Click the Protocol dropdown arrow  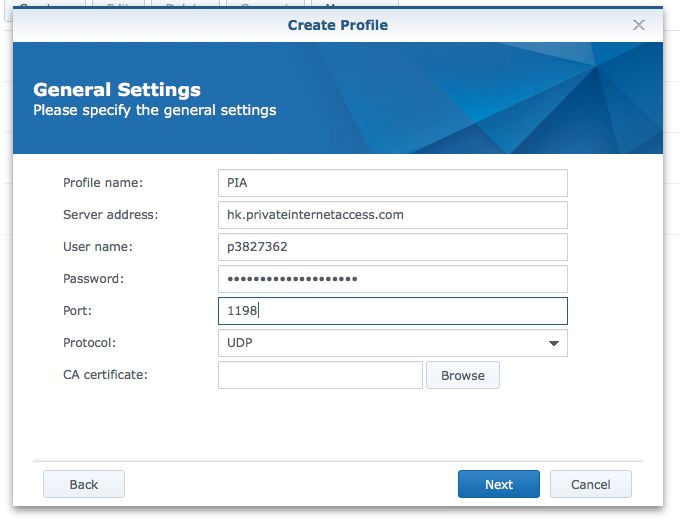coord(553,343)
